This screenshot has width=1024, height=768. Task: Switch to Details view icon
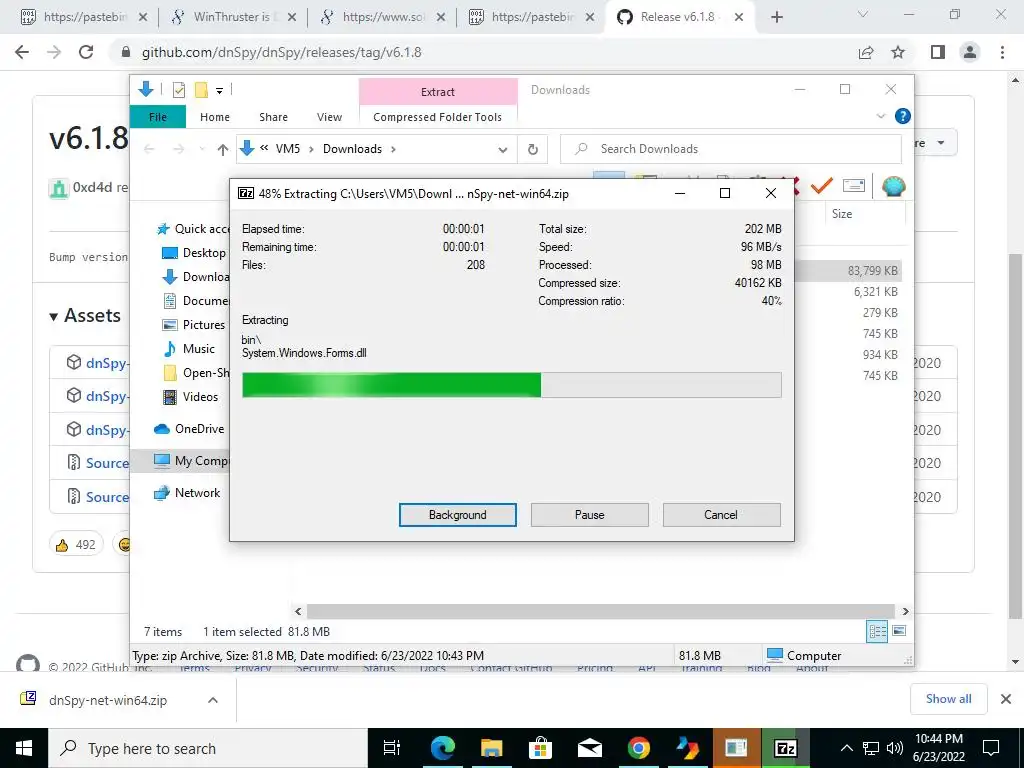[x=877, y=631]
